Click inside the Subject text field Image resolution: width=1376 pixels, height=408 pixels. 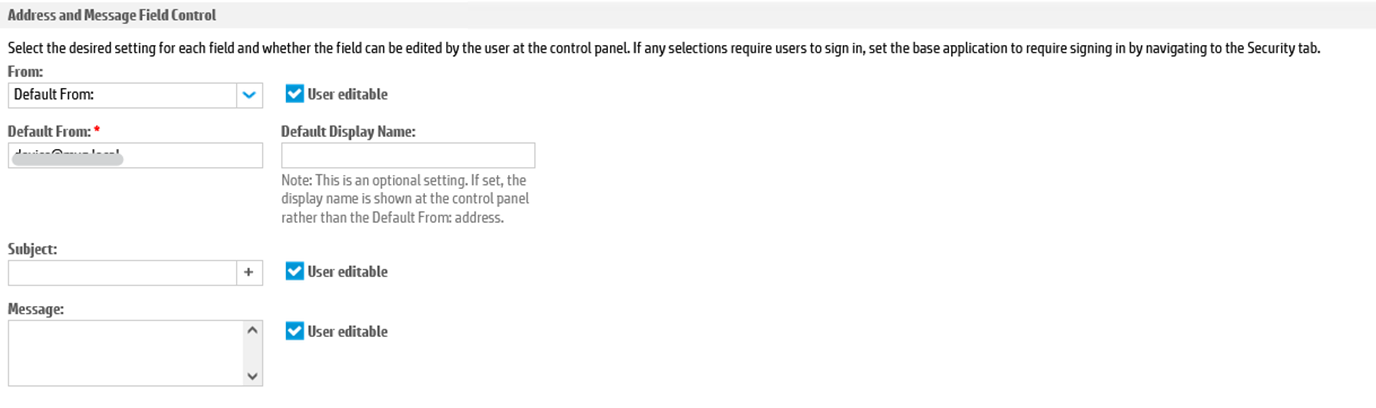click(x=121, y=272)
